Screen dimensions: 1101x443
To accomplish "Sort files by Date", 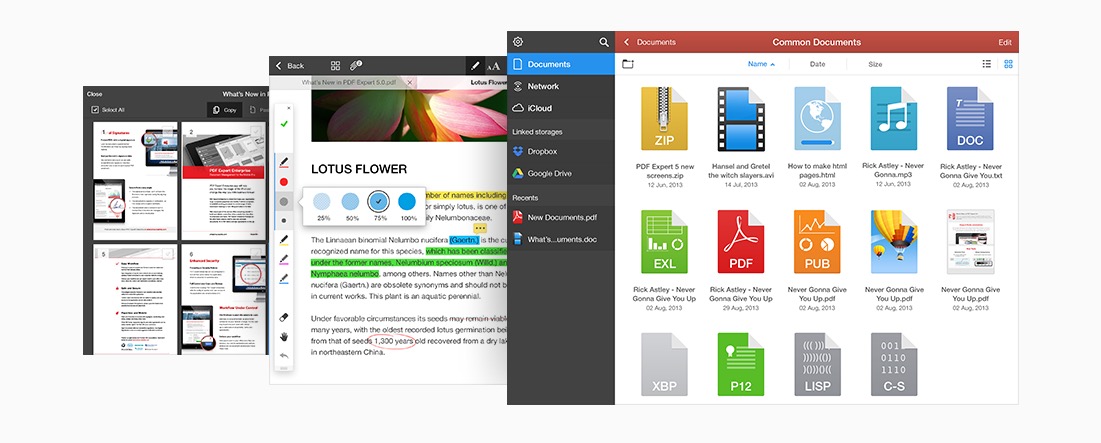I will [x=817, y=64].
